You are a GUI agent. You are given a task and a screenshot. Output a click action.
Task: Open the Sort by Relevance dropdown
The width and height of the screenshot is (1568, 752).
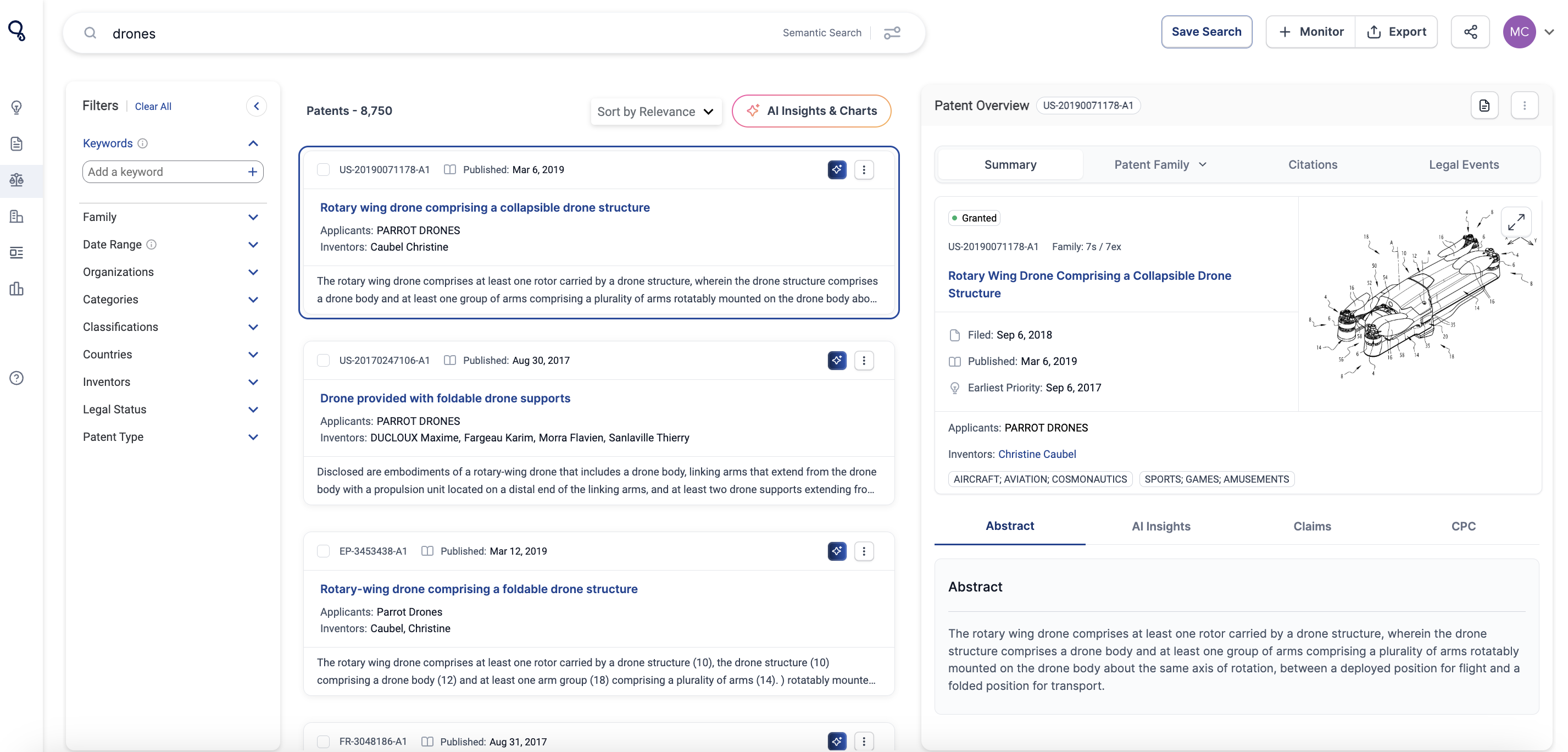click(655, 112)
